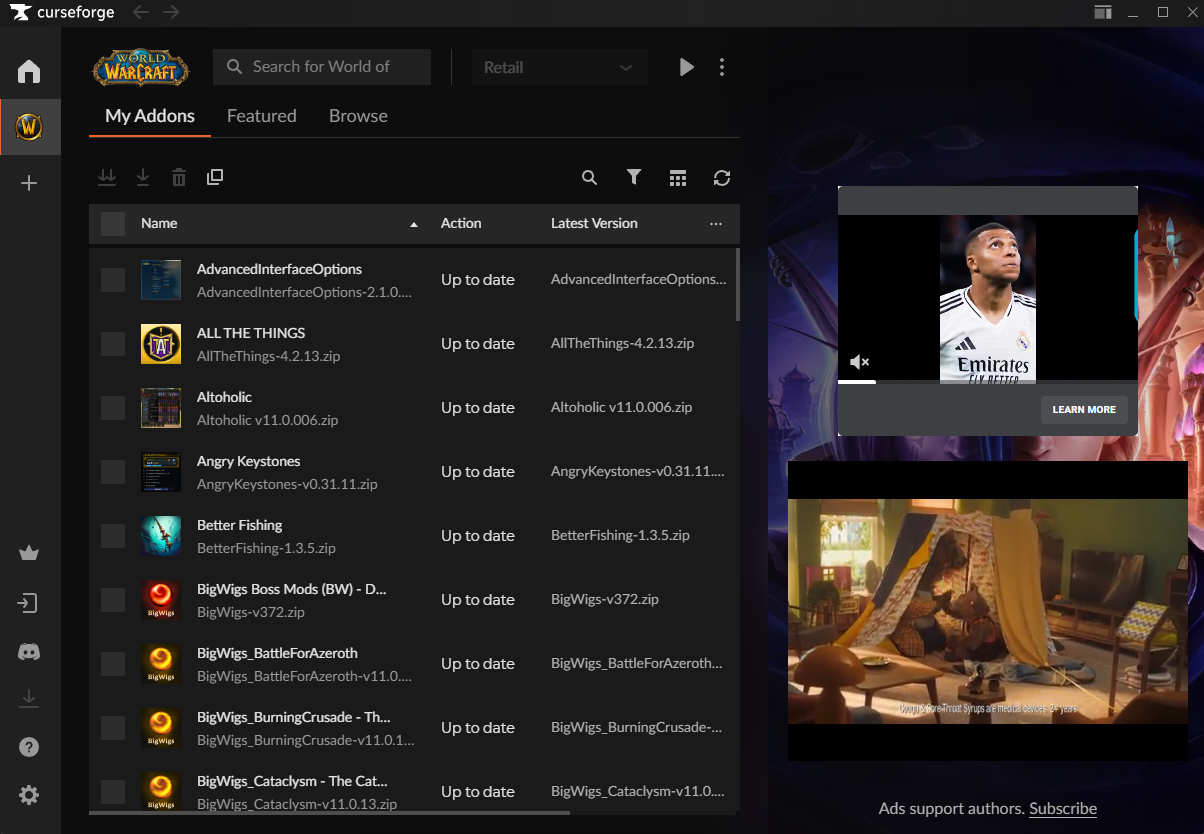Click the Angry Keystones addon name

(x=249, y=461)
